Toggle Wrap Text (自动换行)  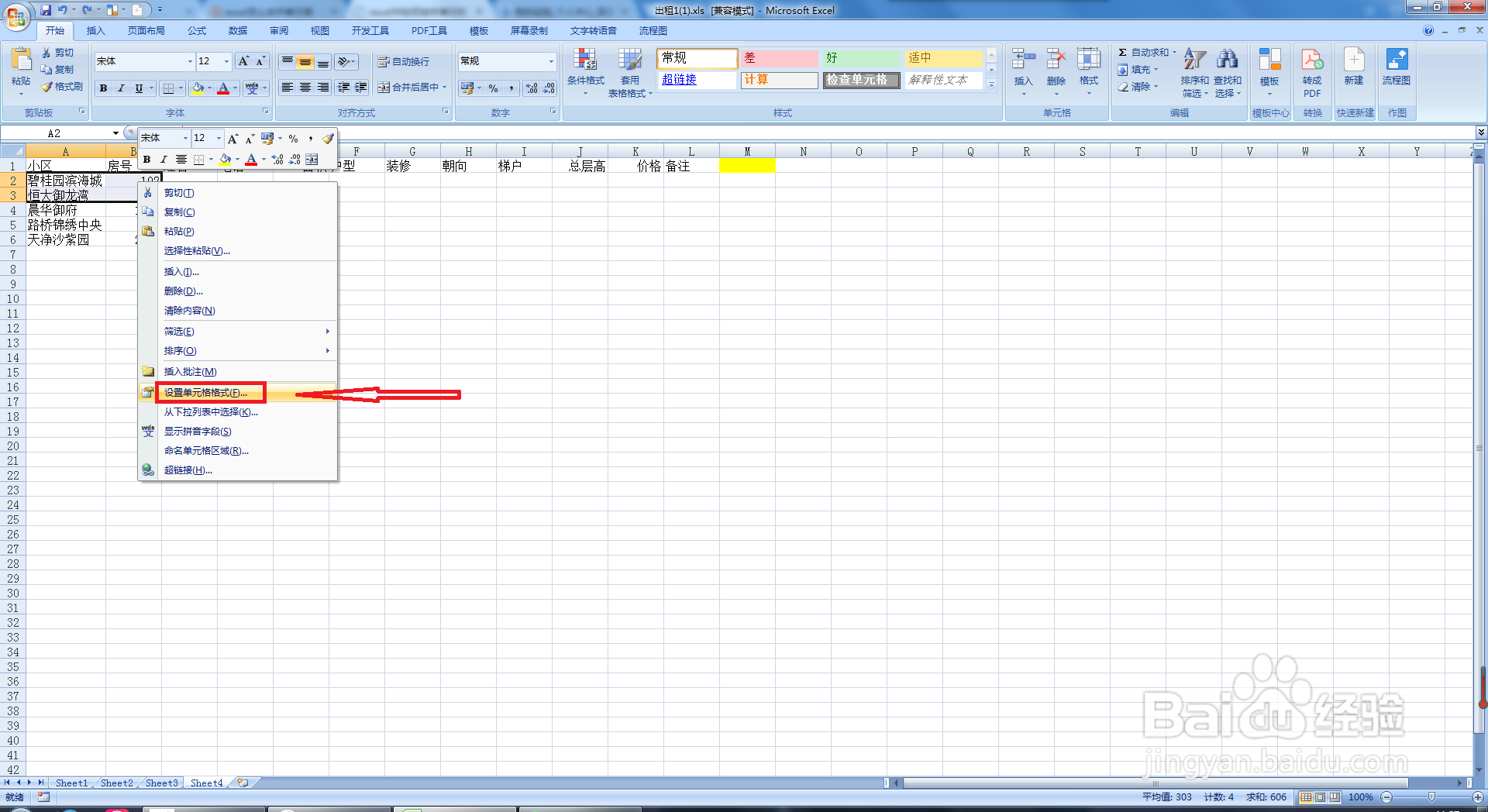[403, 61]
